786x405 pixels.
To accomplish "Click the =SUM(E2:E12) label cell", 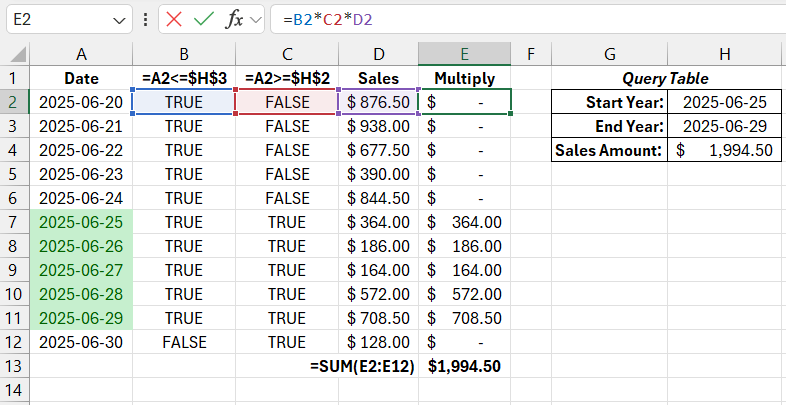I will coord(364,366).
